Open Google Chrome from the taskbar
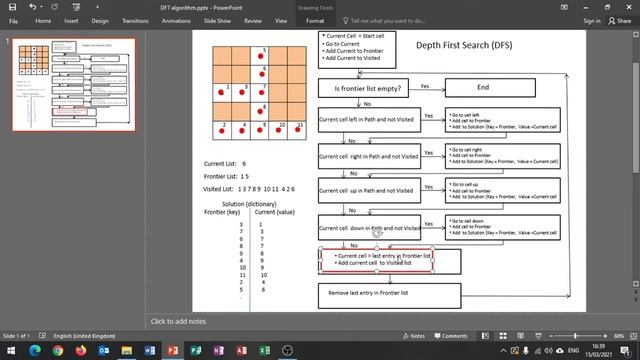 click(58, 351)
